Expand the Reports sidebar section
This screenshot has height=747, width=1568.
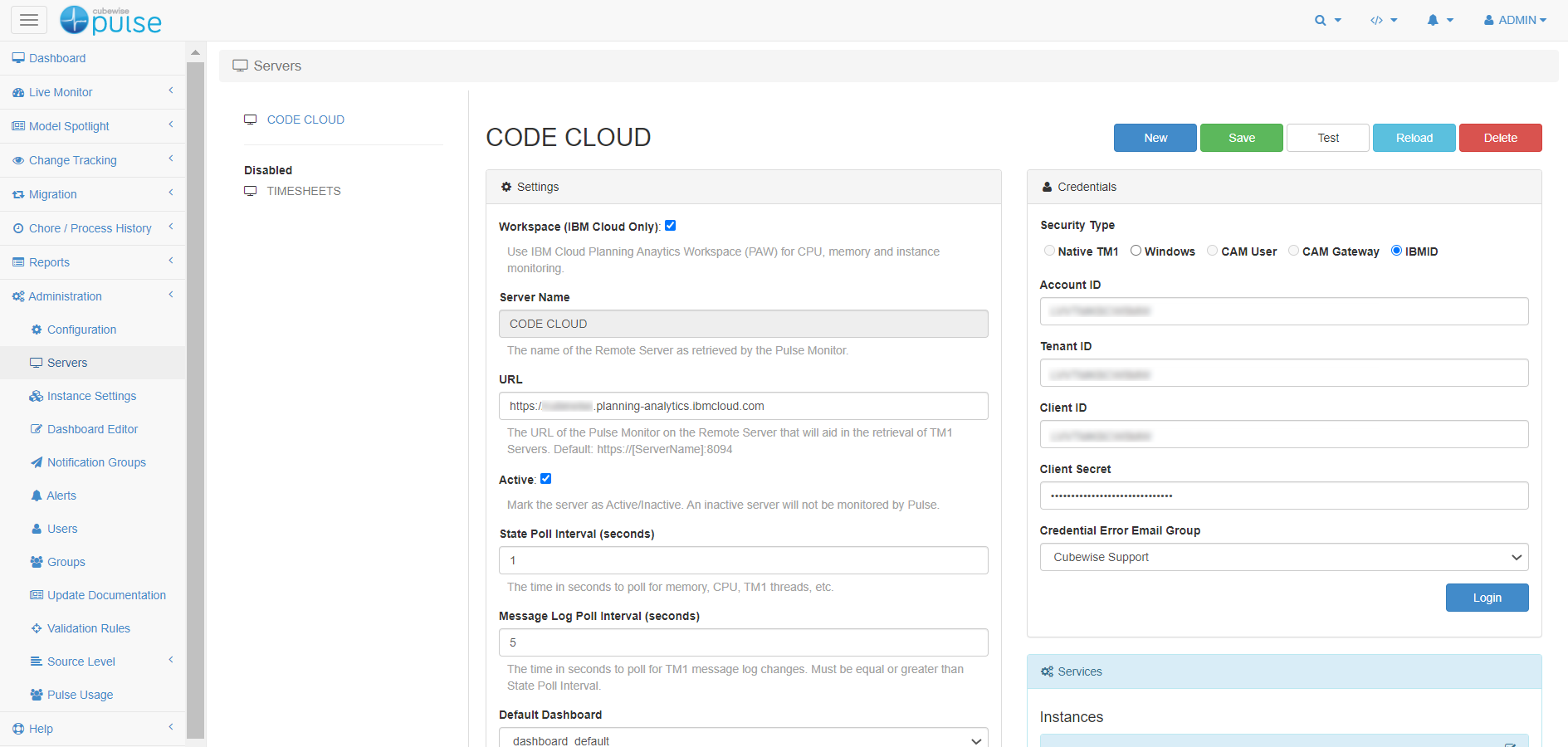click(x=48, y=262)
